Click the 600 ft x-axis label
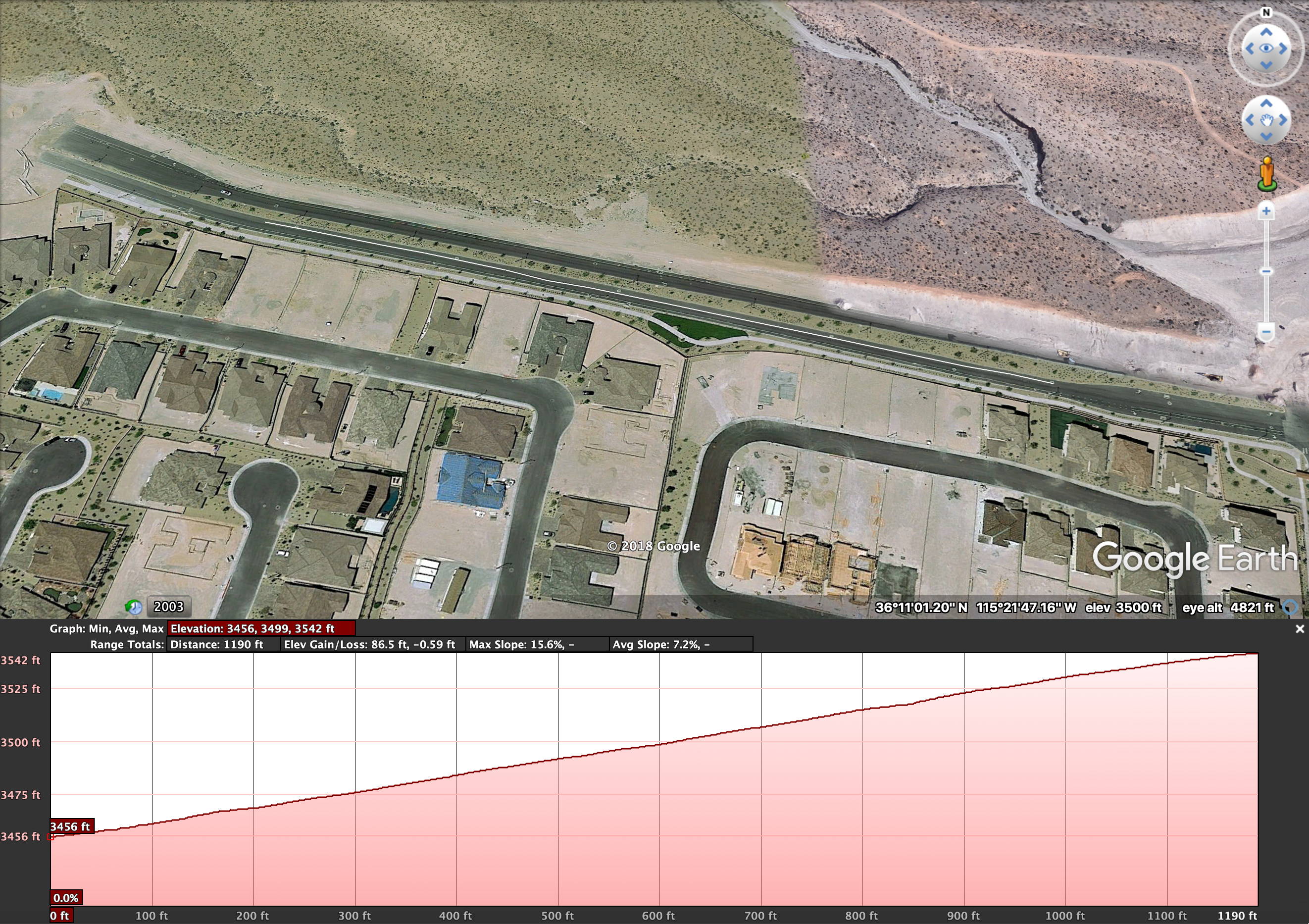This screenshot has height=924, width=1309. 658,916
